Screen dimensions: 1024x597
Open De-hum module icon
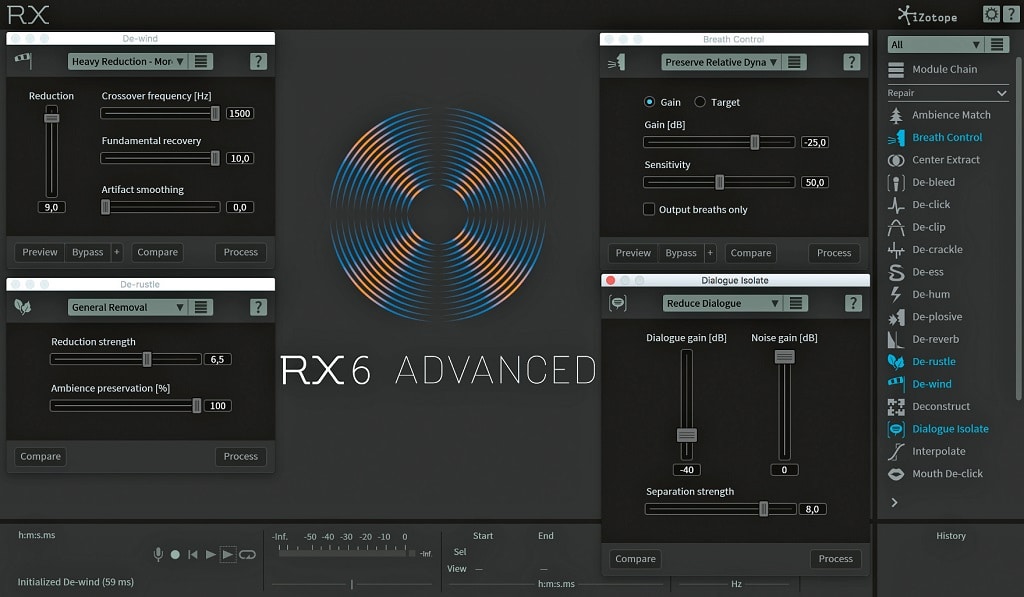896,295
